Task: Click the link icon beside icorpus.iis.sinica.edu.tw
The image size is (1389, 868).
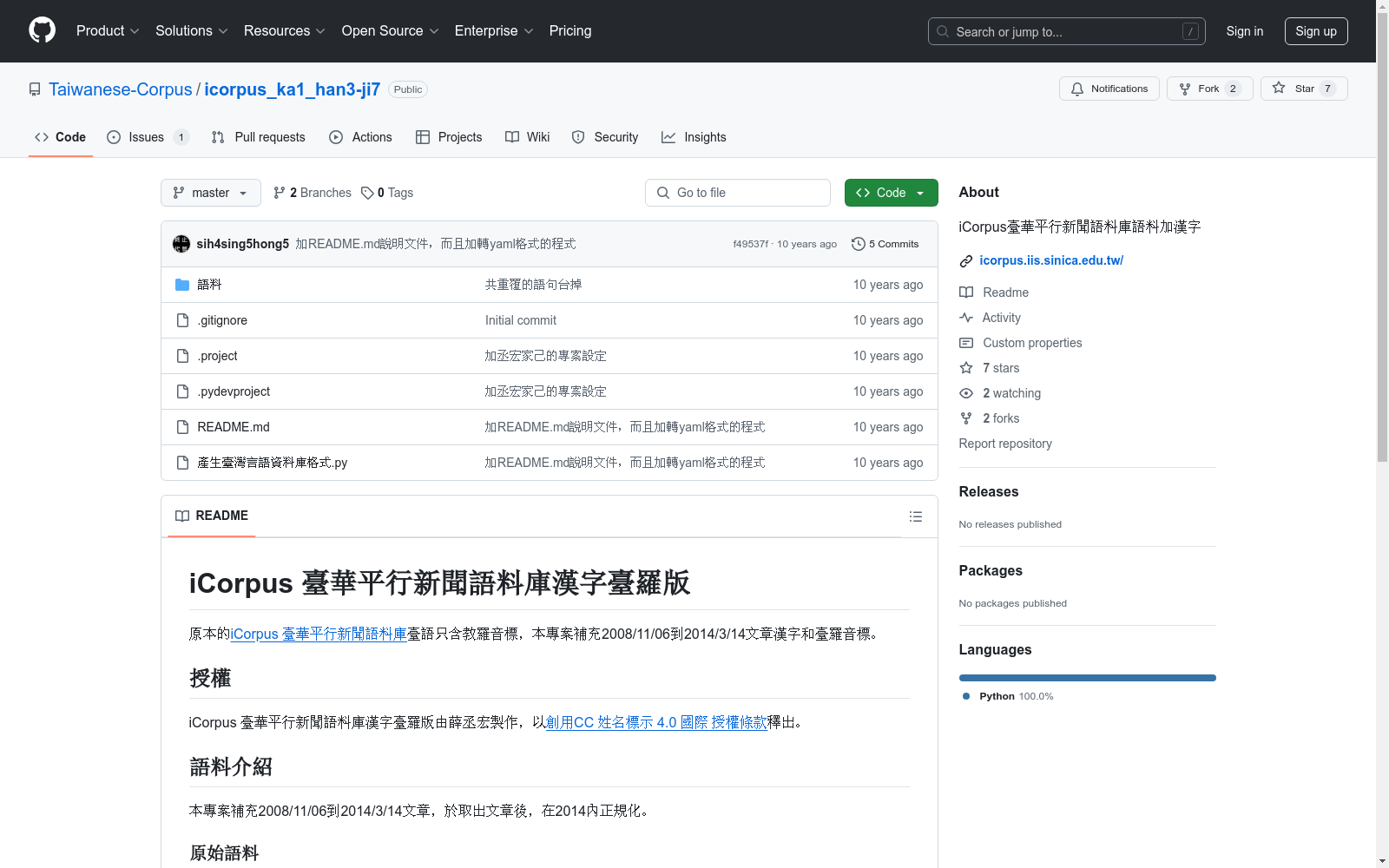Action: point(966,261)
